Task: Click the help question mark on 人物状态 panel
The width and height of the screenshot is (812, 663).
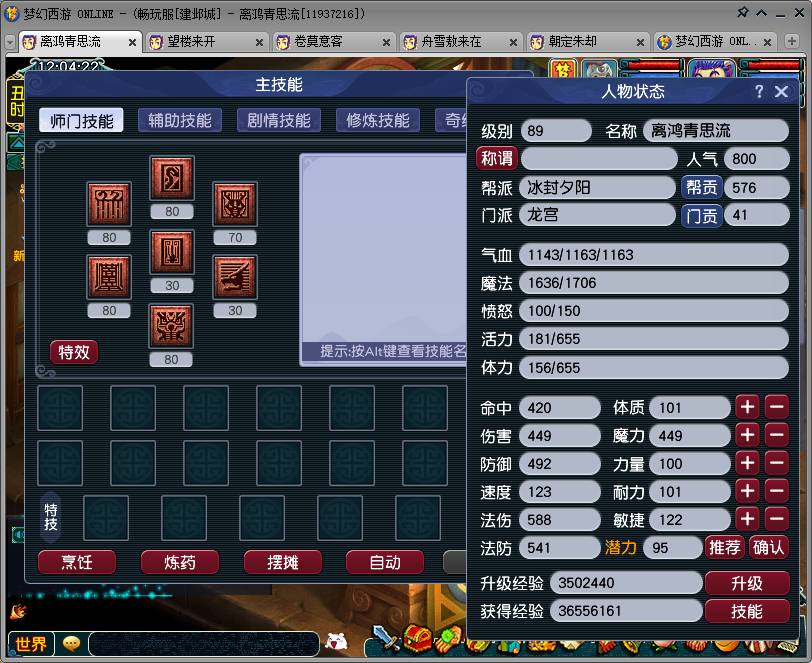Action: pyautogui.click(x=759, y=91)
